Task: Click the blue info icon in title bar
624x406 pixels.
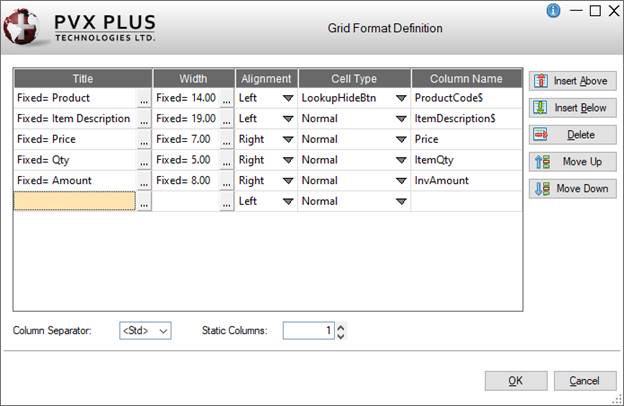Action: point(553,11)
